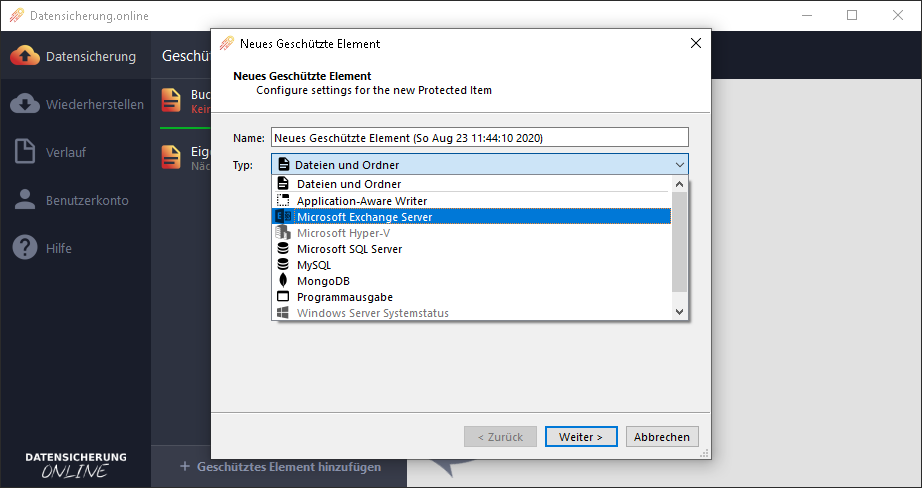This screenshot has width=922, height=488.
Task: Select Programmausgabe option
Action: coord(472,297)
